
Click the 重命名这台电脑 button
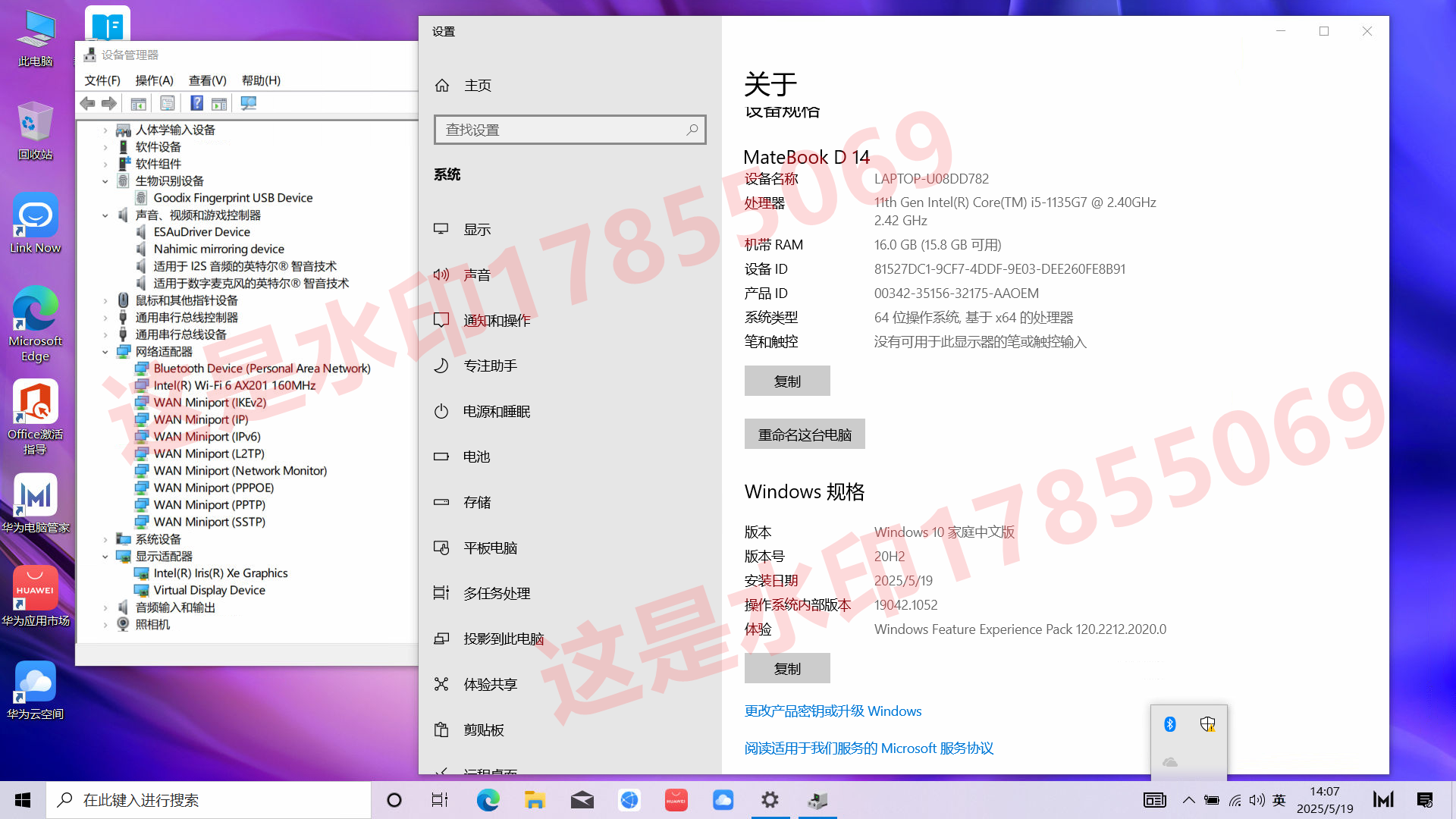[x=805, y=434]
